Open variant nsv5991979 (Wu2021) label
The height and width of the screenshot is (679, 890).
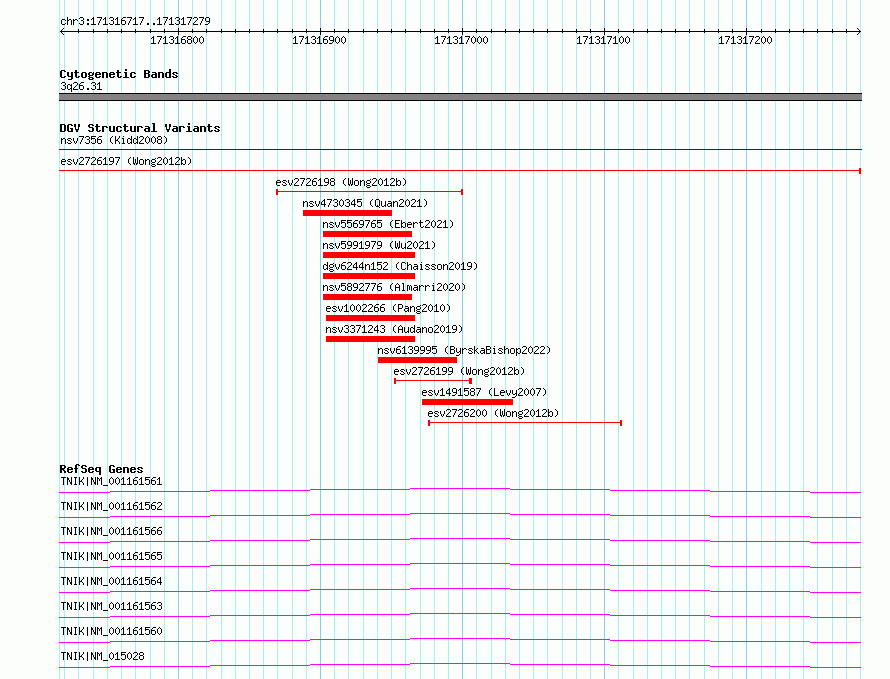[x=379, y=245]
